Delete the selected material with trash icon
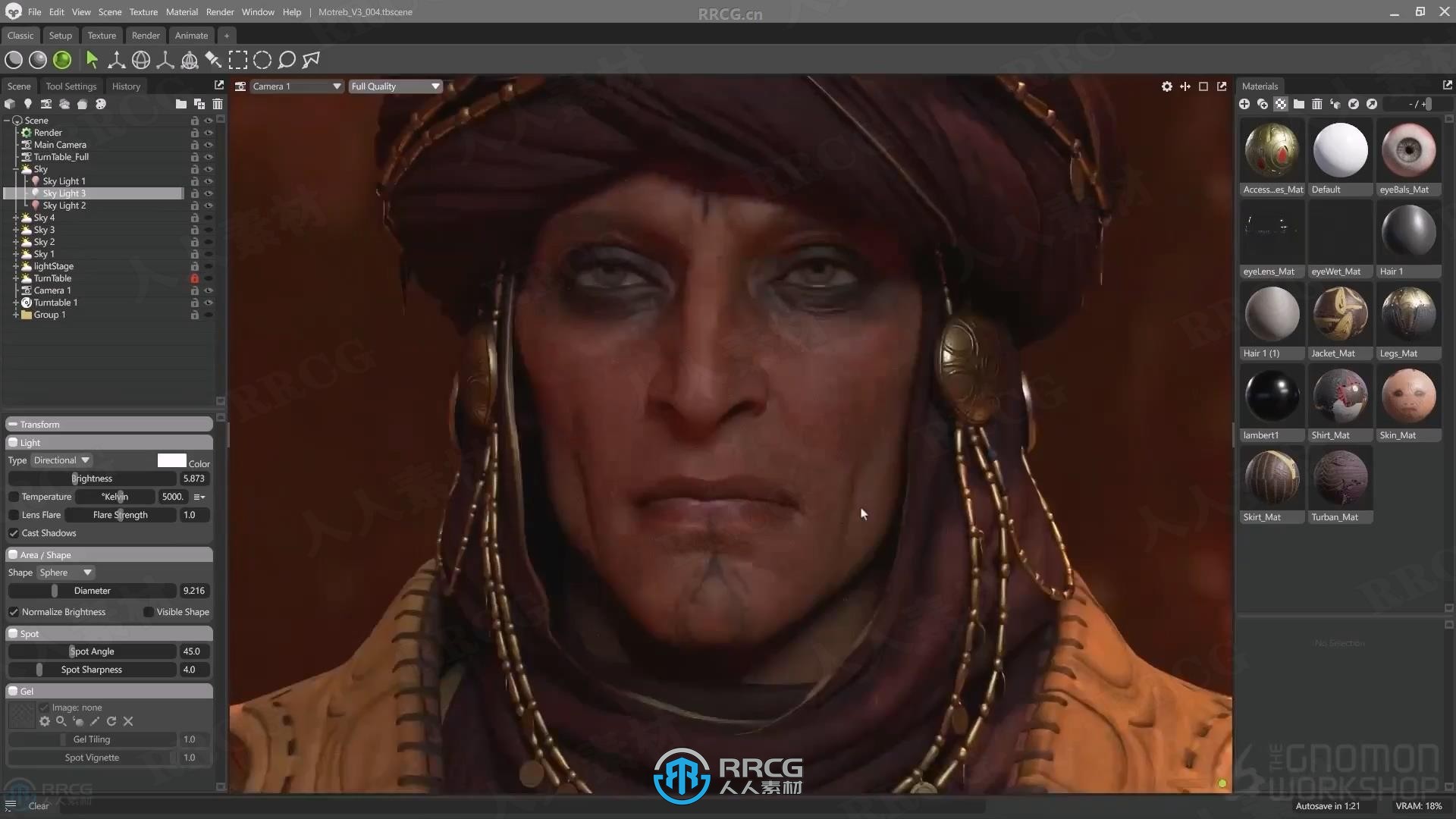The image size is (1456, 819). click(x=1317, y=104)
